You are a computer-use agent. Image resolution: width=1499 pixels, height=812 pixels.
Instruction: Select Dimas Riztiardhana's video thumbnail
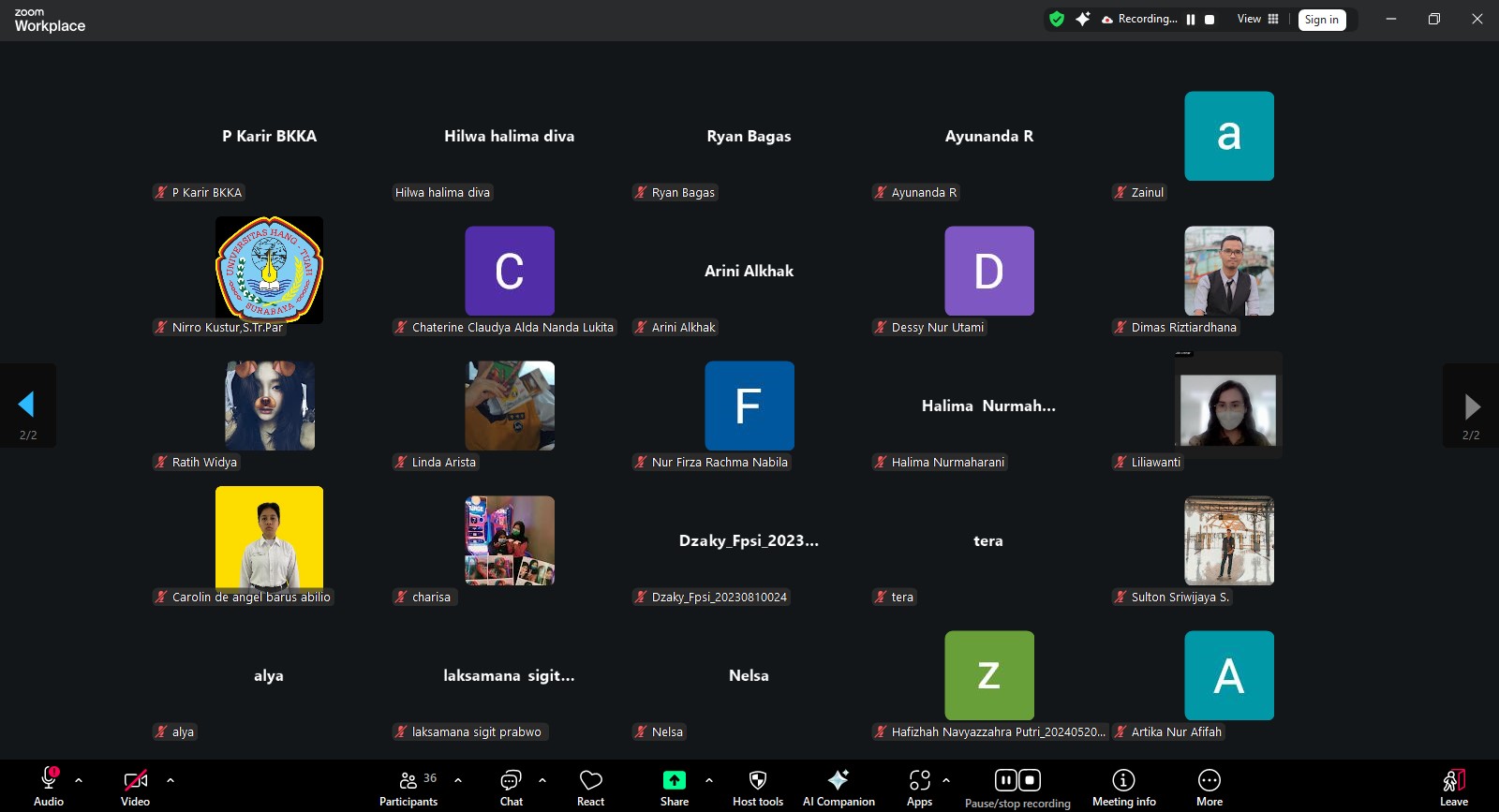point(1228,271)
